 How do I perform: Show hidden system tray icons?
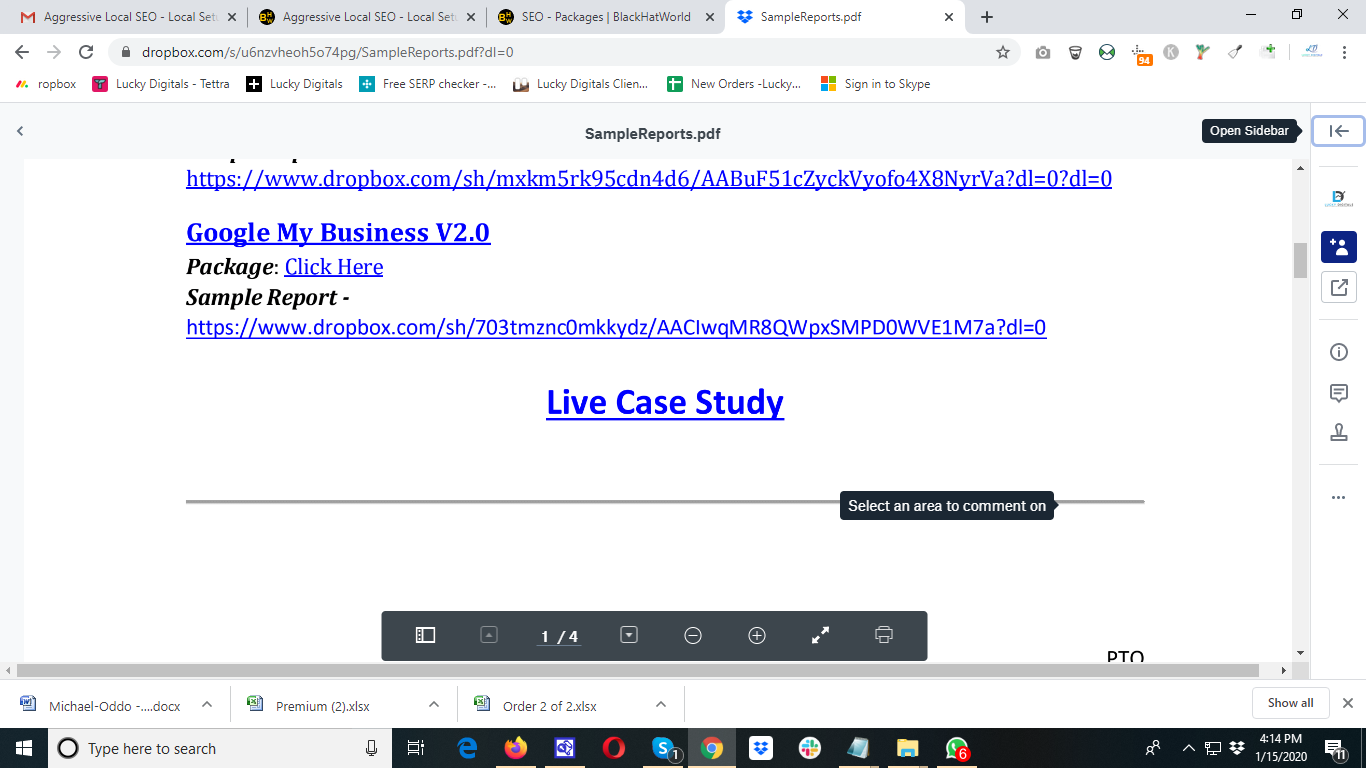tap(1189, 748)
